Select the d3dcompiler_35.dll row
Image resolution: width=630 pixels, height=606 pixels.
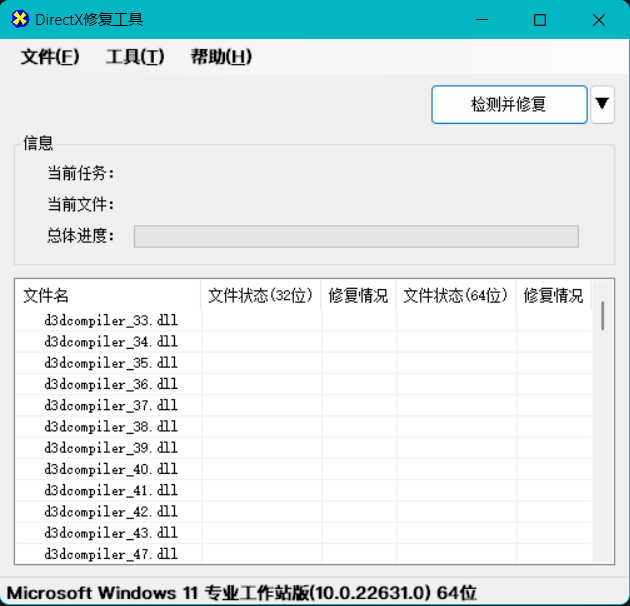click(304, 363)
